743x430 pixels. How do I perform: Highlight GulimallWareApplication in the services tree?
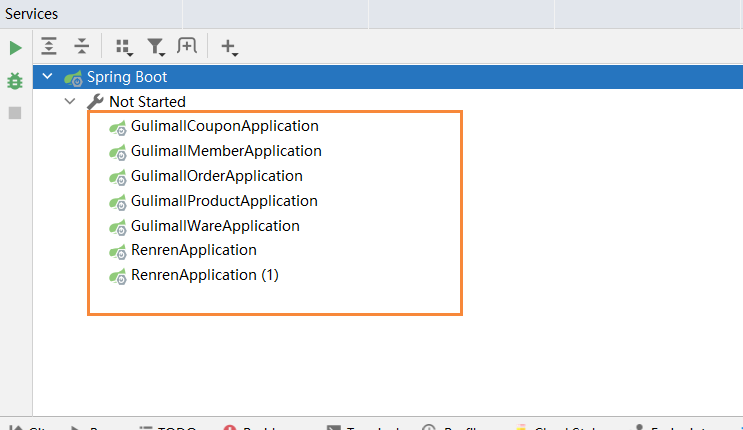(215, 226)
